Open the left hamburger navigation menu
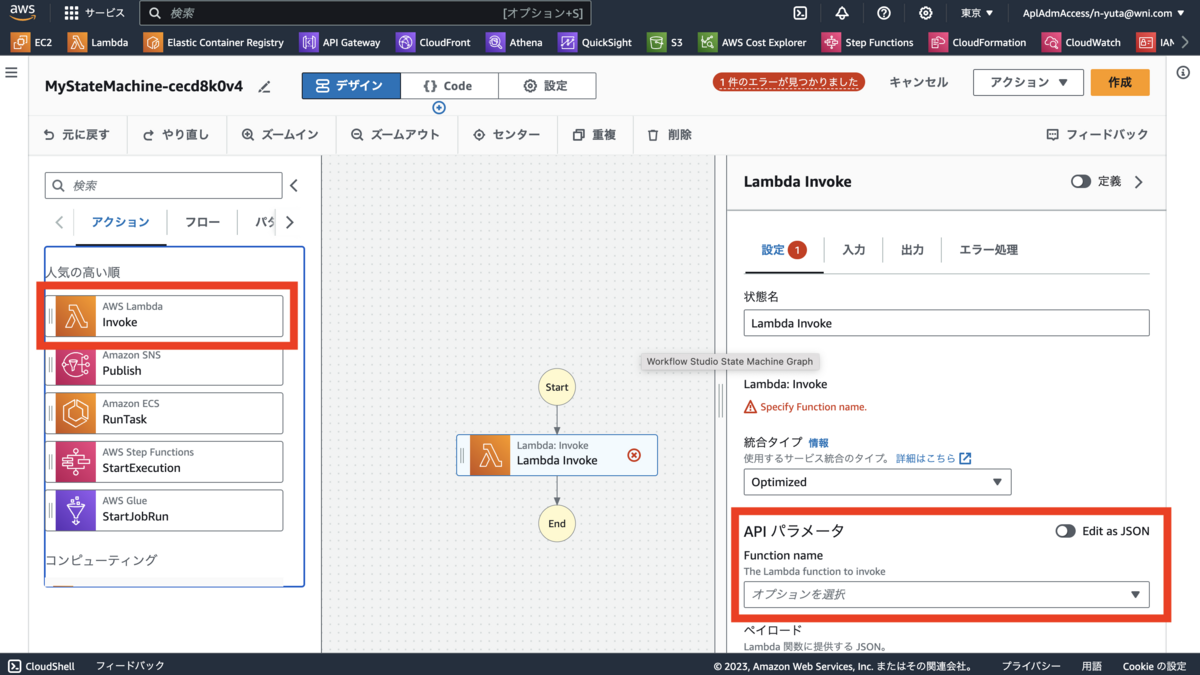 pos(12,73)
